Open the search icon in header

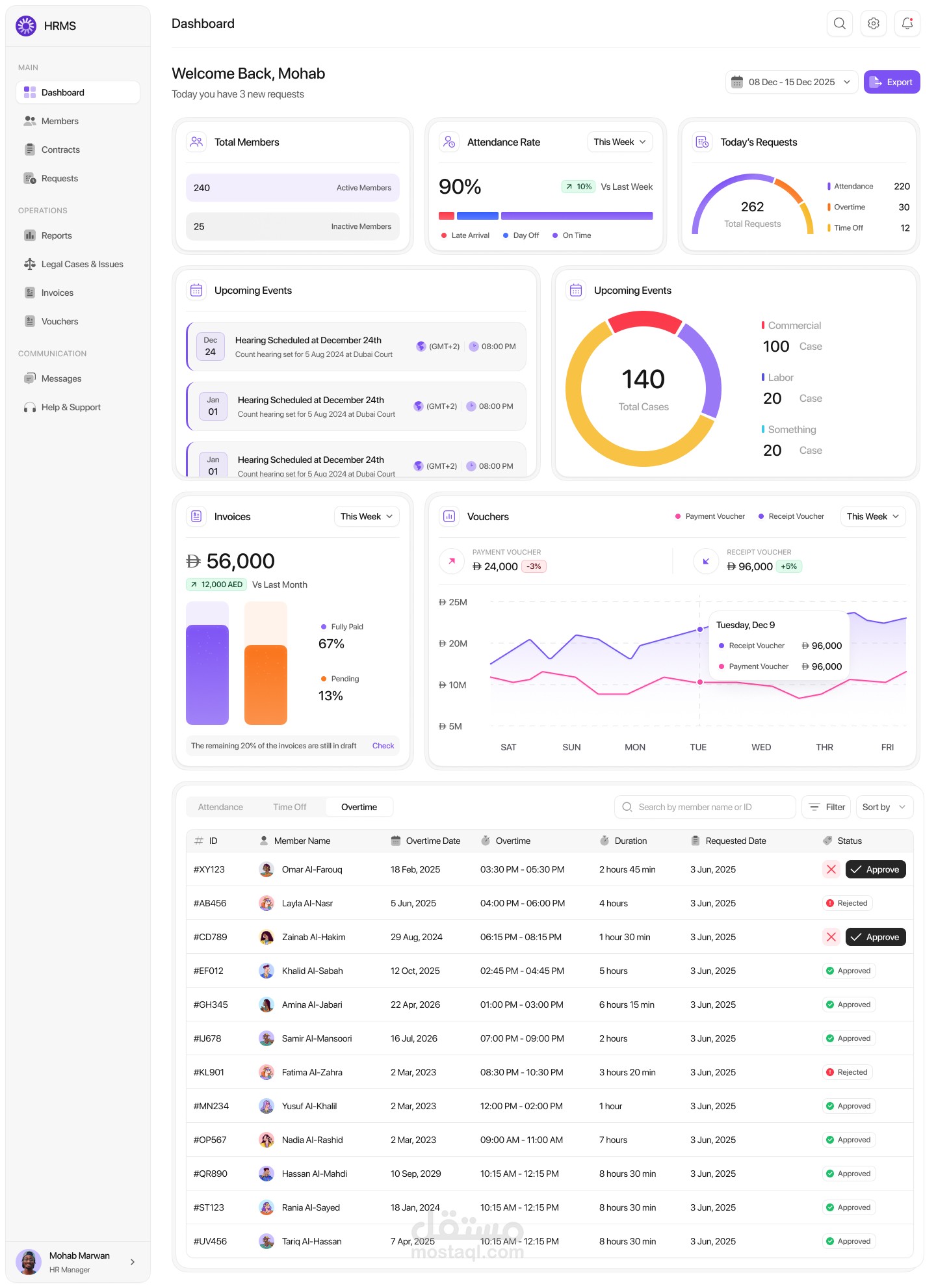pos(840,24)
